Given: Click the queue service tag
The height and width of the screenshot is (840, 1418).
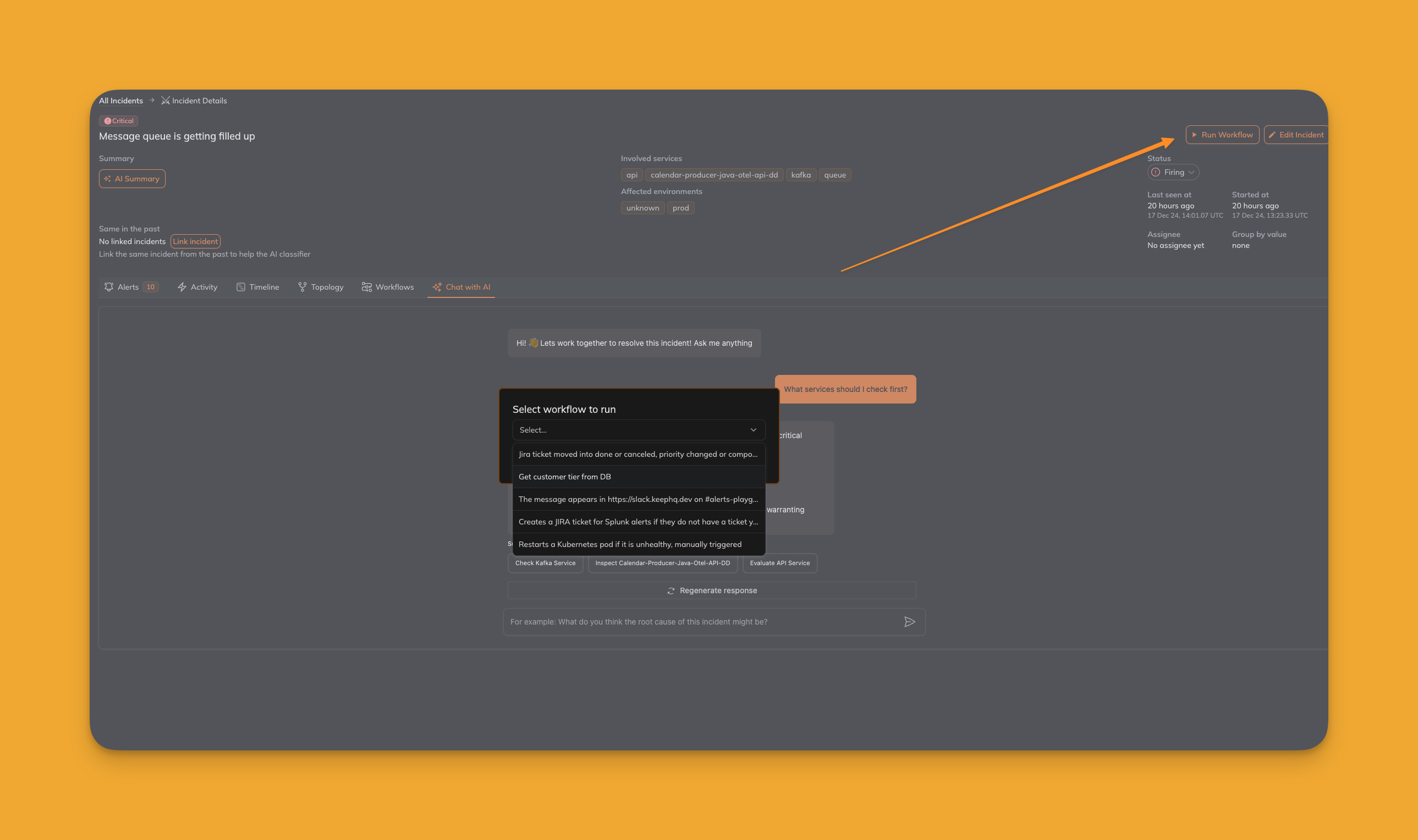Looking at the screenshot, I should pos(835,175).
